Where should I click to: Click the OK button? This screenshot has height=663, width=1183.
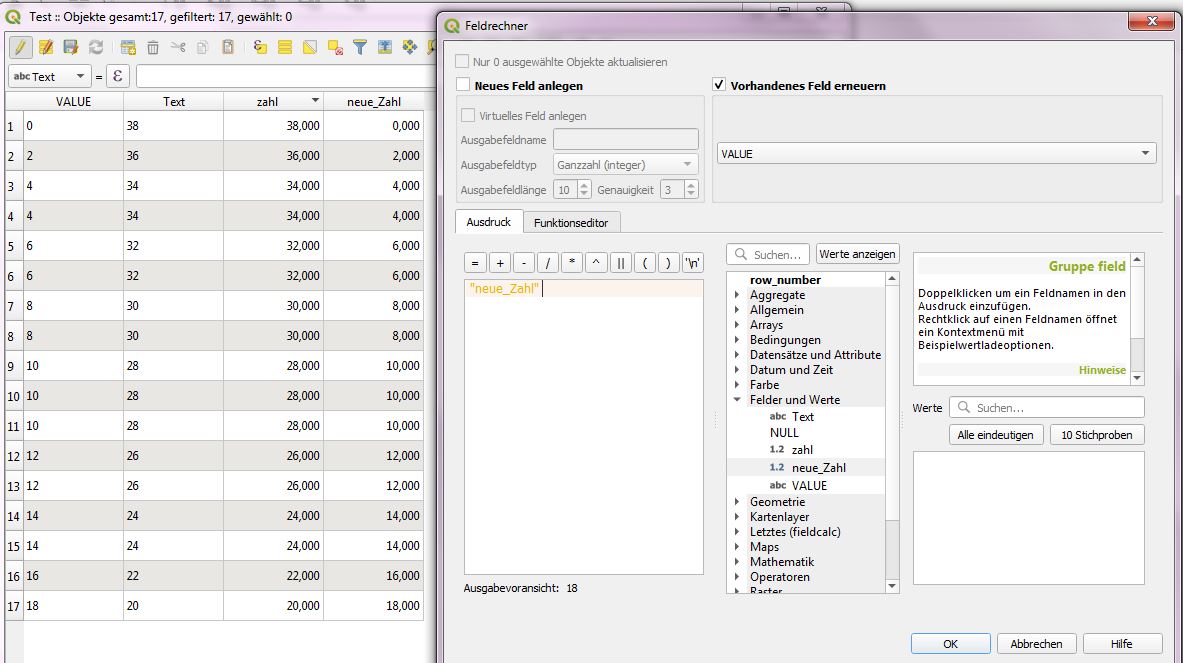coord(950,644)
